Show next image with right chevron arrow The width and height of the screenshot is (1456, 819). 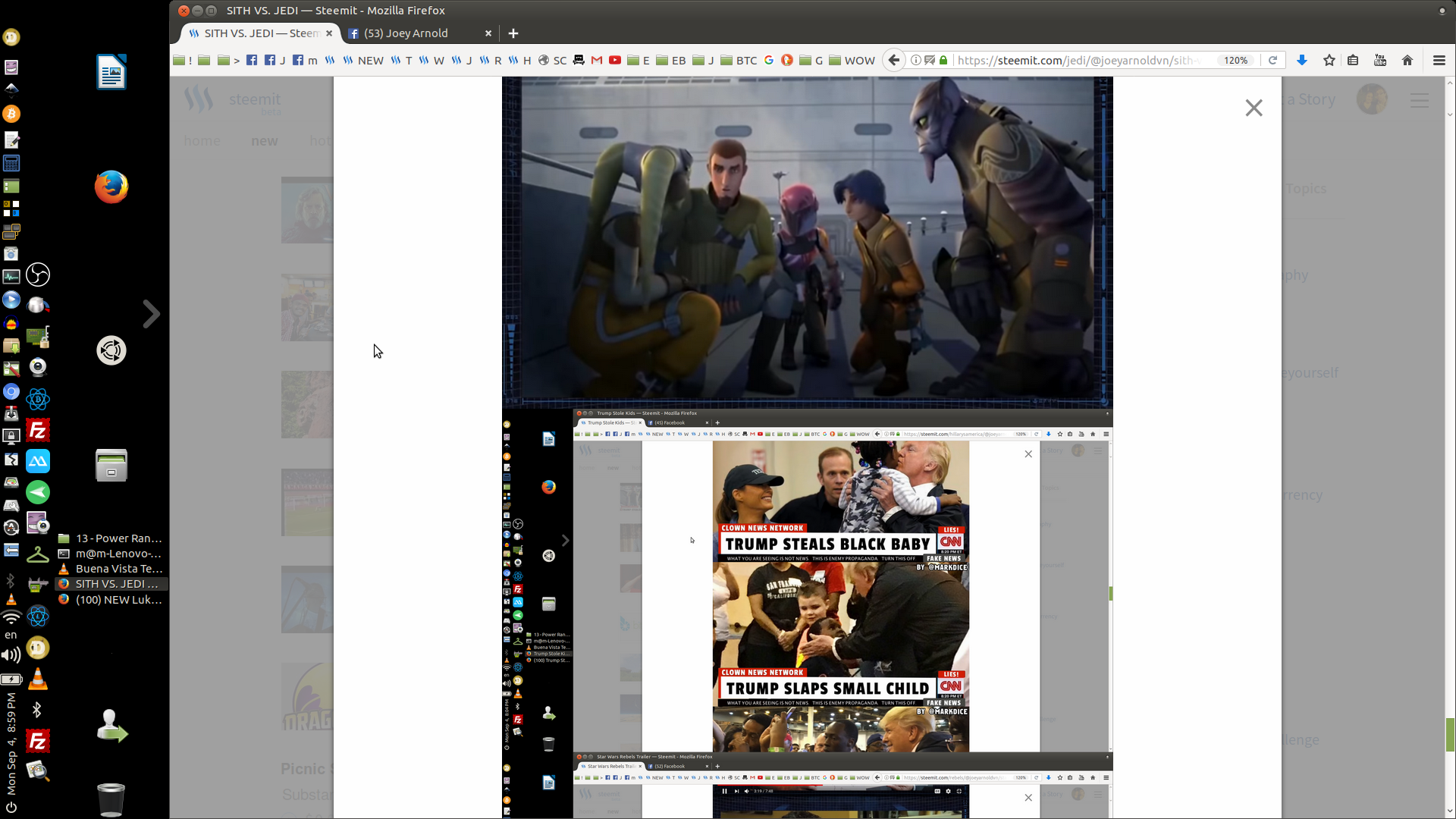coord(151,314)
